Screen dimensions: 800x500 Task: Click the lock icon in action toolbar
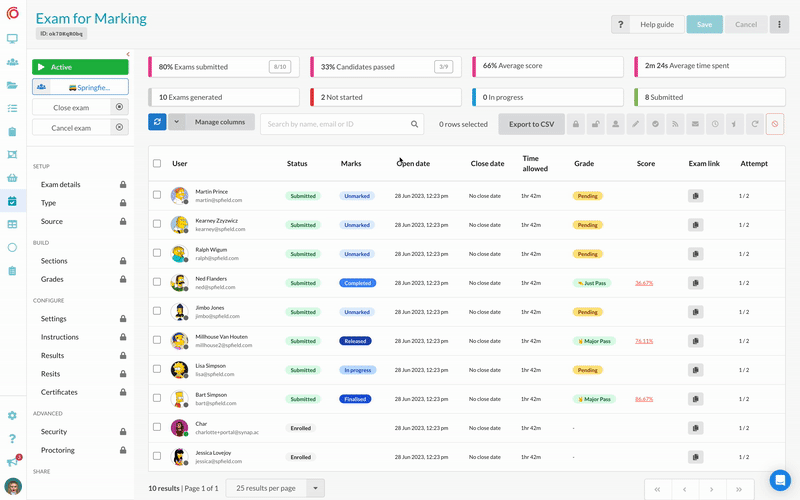576,124
